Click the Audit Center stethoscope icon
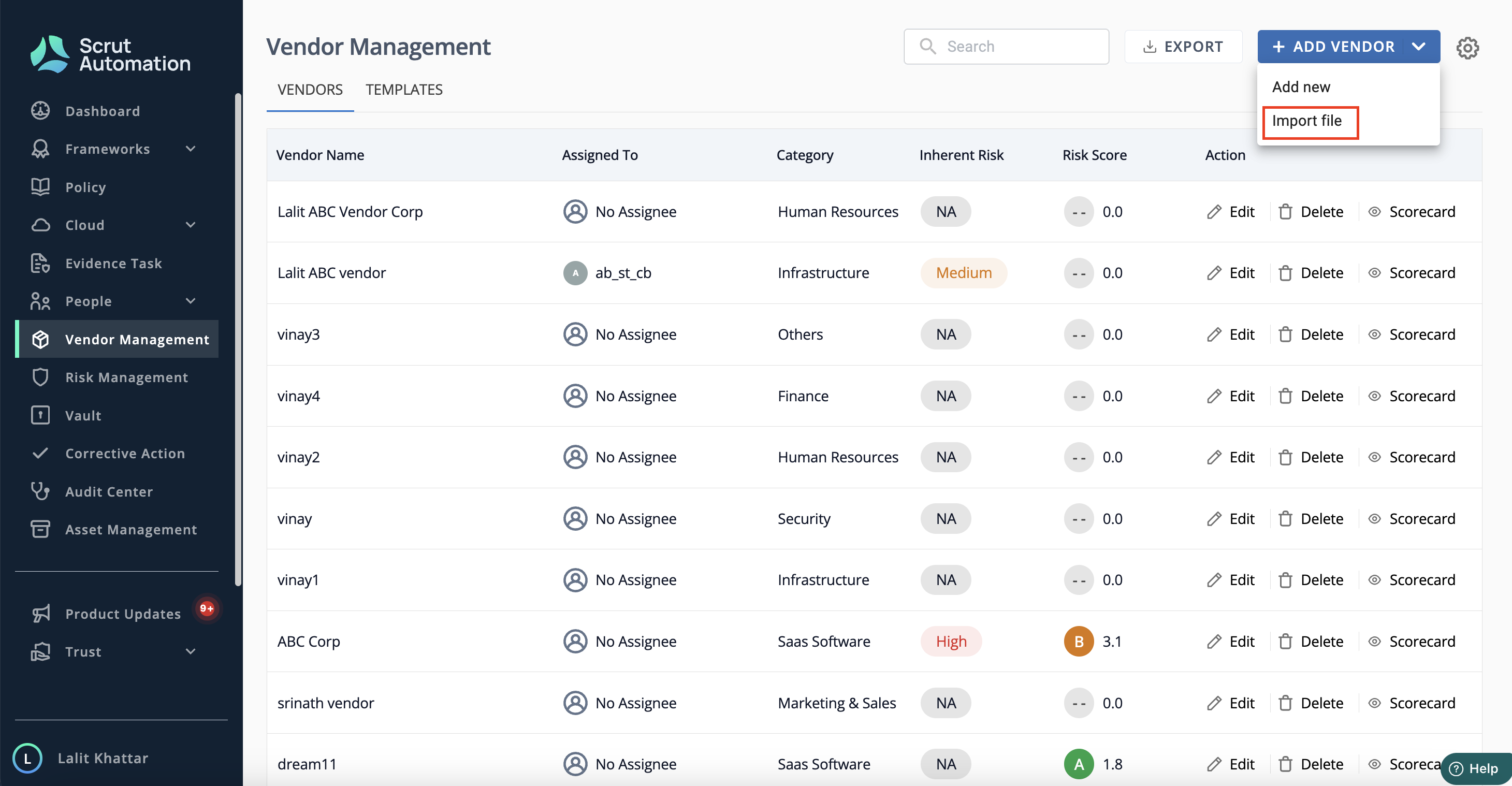 (40, 491)
